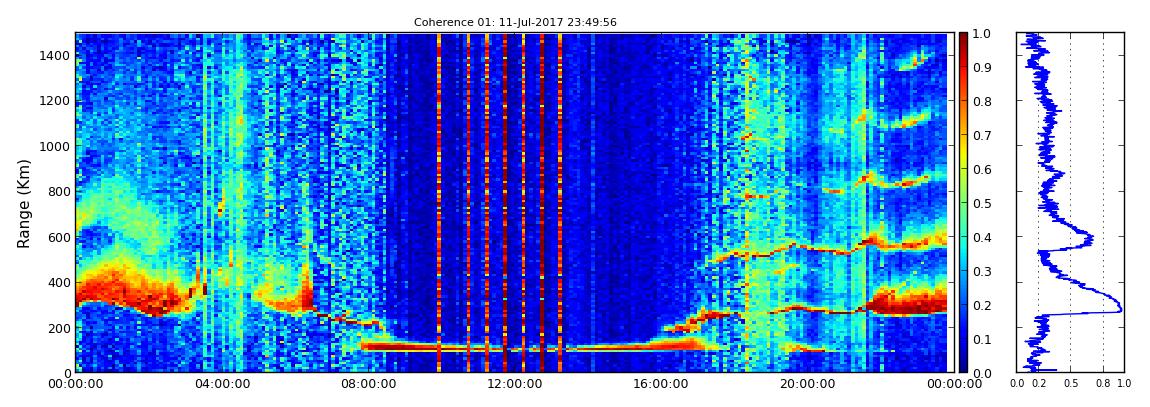Viewport: 1150px width, 407px height.
Task: Click the 0.8 tick label on the profile plot
Action: [1103, 384]
